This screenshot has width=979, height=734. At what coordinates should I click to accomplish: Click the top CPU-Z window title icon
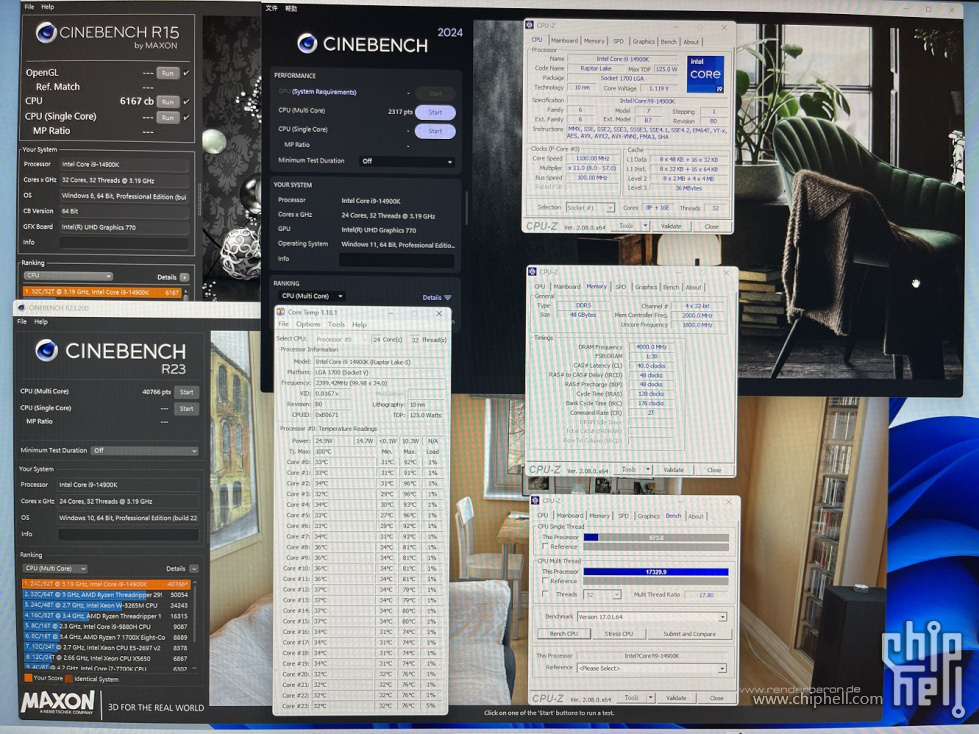coord(529,26)
